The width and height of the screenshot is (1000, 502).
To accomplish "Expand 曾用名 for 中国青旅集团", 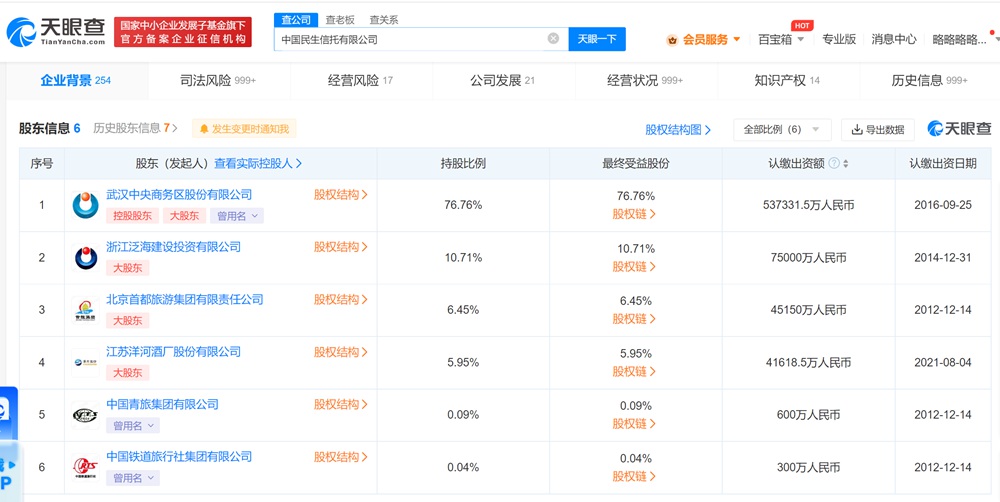I will pyautogui.click(x=133, y=425).
